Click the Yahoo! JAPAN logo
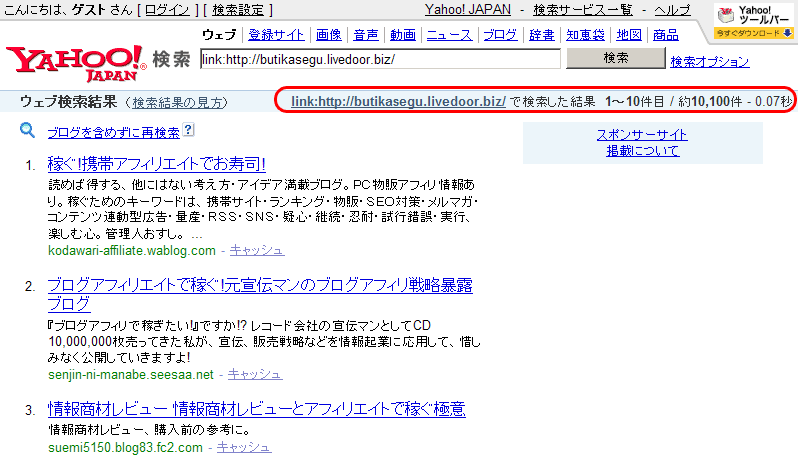 [75, 63]
